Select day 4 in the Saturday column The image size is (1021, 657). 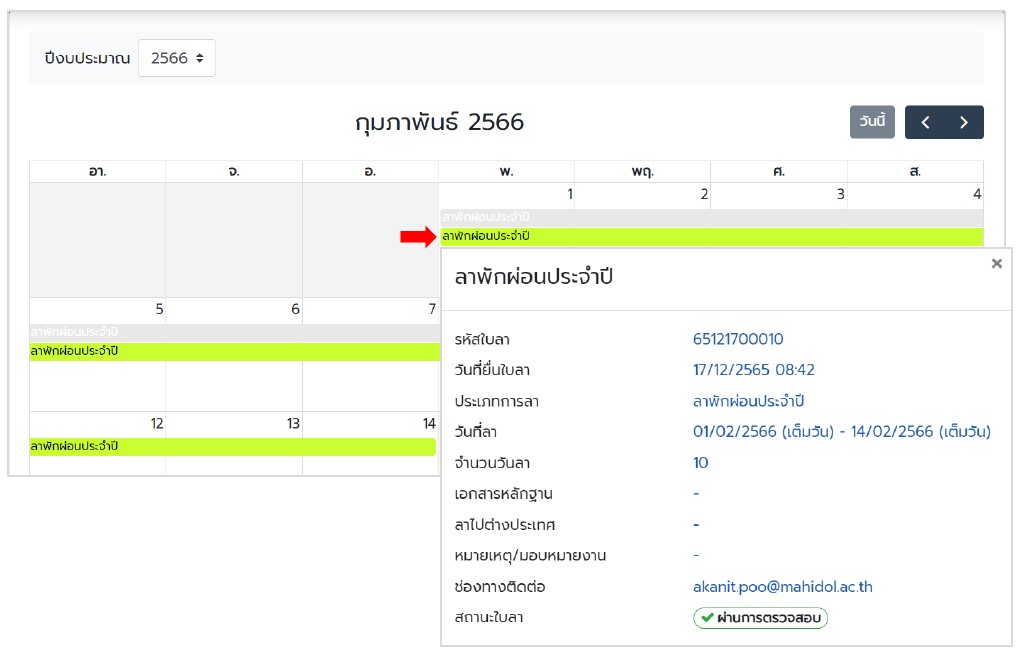coord(976,194)
